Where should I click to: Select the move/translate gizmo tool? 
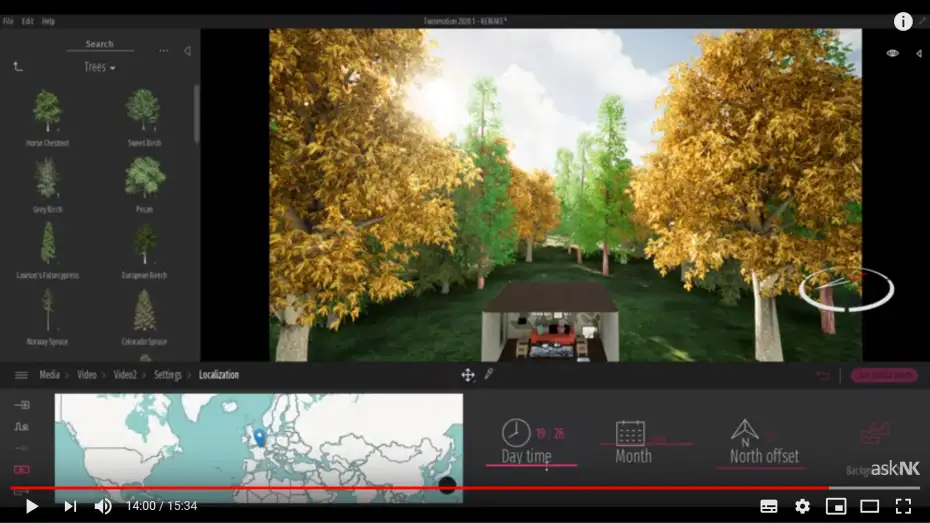468,375
